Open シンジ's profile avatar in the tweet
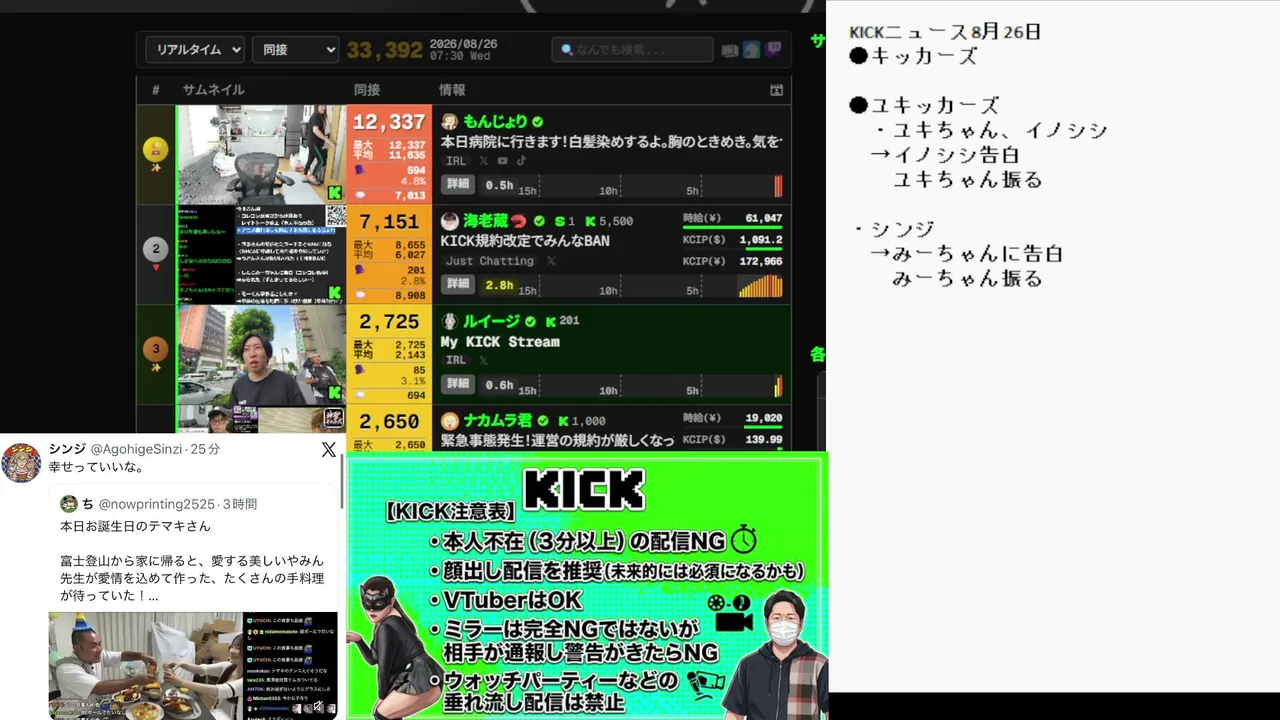 tap(21, 463)
